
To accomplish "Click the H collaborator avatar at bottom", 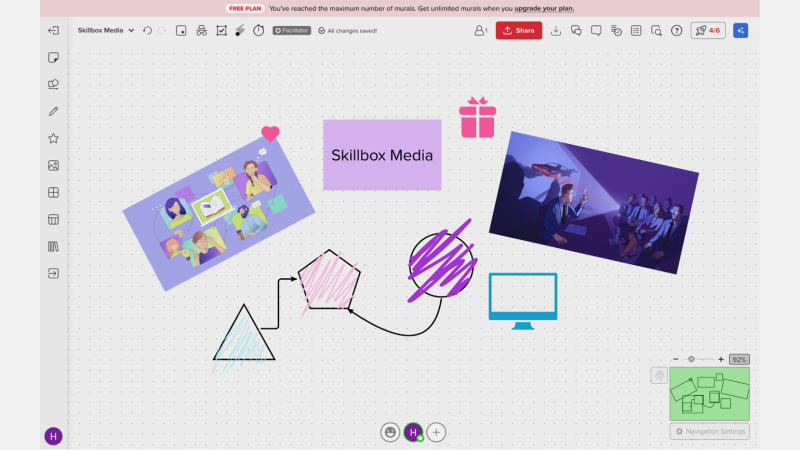I will (413, 433).
